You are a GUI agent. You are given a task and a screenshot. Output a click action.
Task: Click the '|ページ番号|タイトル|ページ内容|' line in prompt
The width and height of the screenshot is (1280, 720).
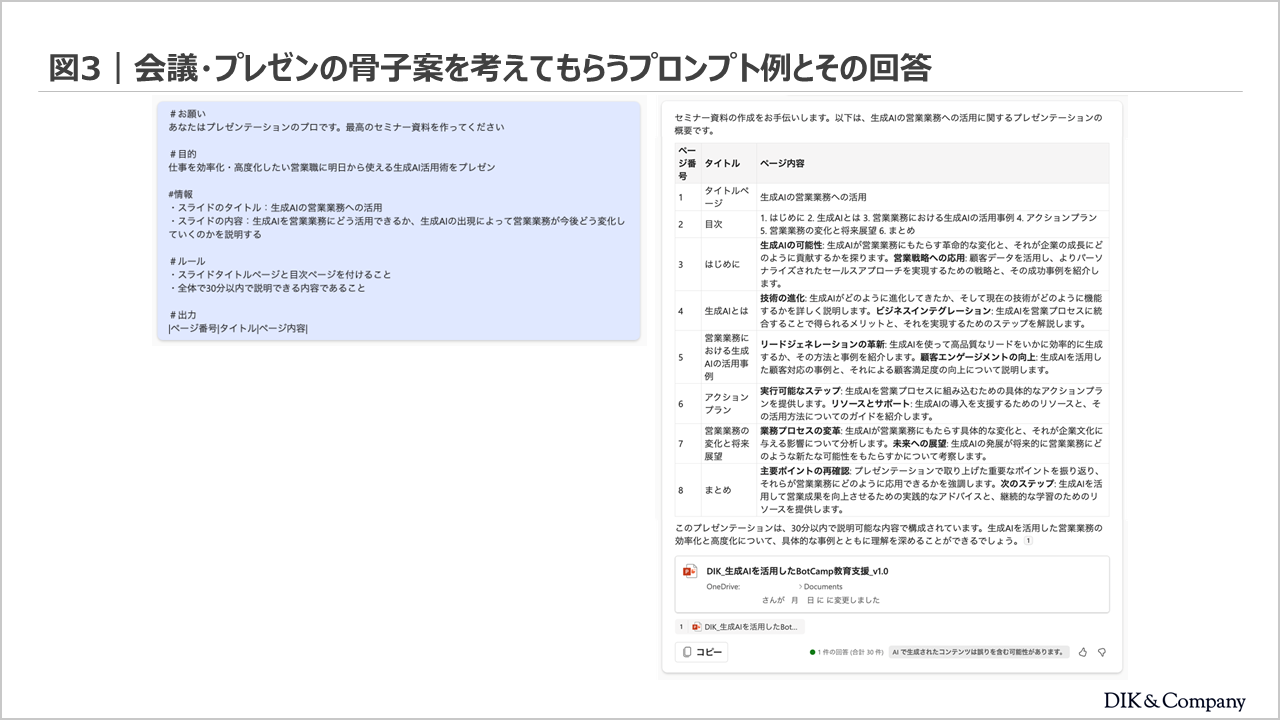(x=238, y=328)
